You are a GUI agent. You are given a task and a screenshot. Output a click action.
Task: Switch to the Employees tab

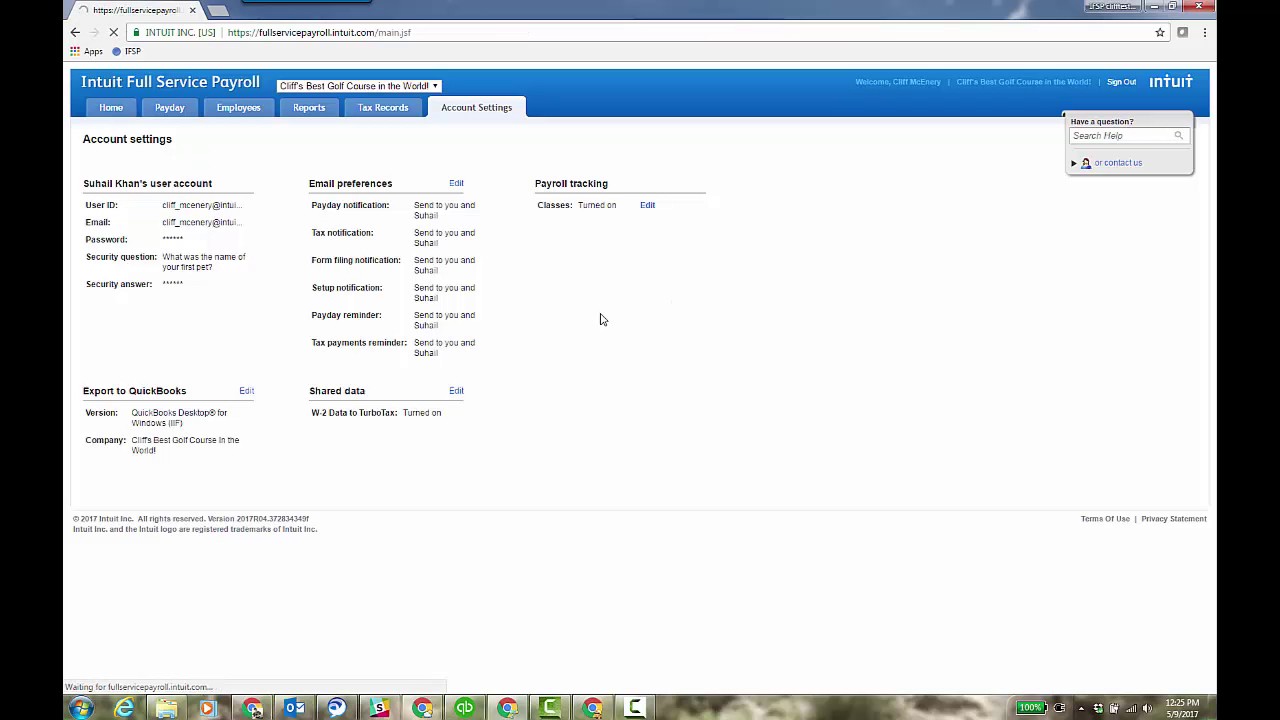click(238, 107)
